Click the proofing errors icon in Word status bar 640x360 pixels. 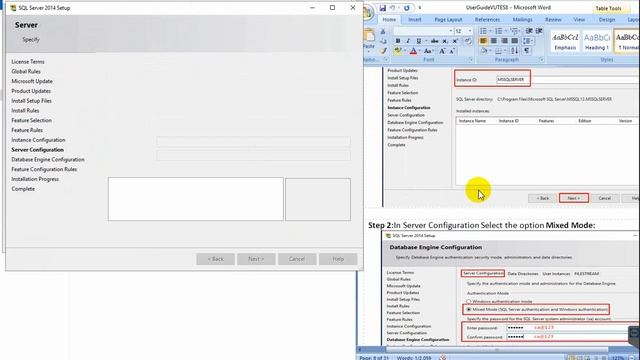[x=443, y=357]
